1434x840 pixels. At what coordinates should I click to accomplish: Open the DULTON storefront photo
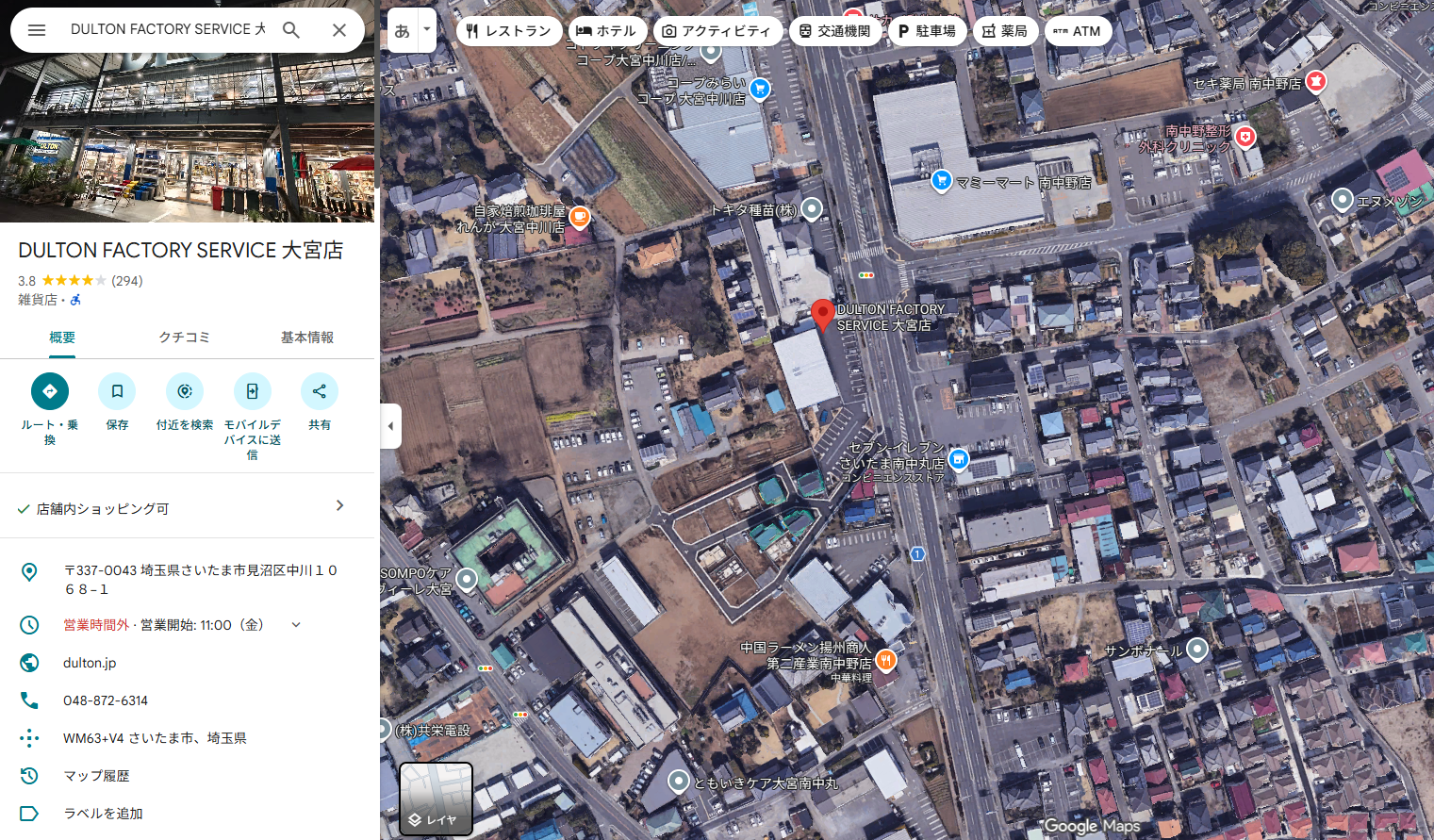(188, 111)
